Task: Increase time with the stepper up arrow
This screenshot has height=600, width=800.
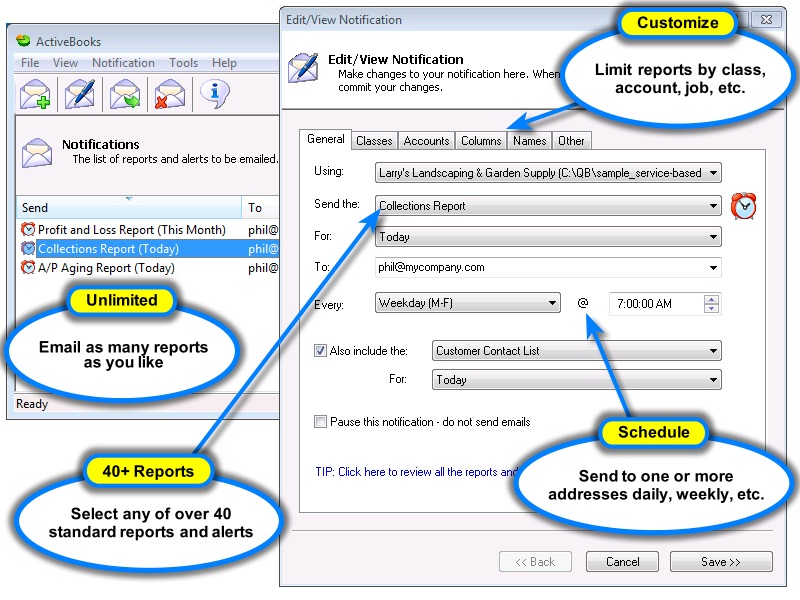Action: pos(711,299)
